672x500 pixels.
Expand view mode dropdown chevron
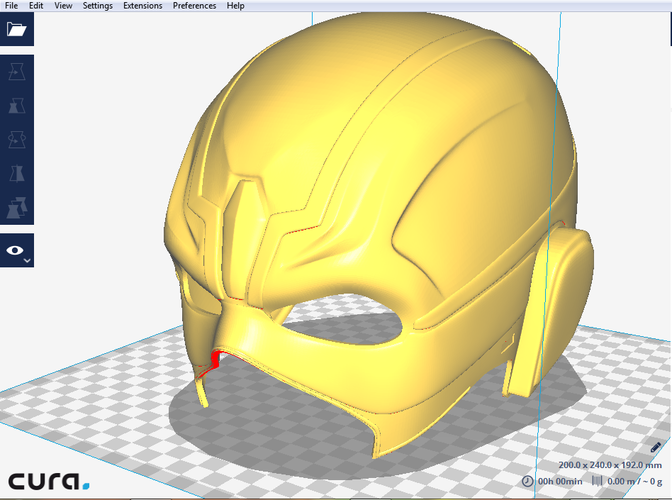[27, 260]
